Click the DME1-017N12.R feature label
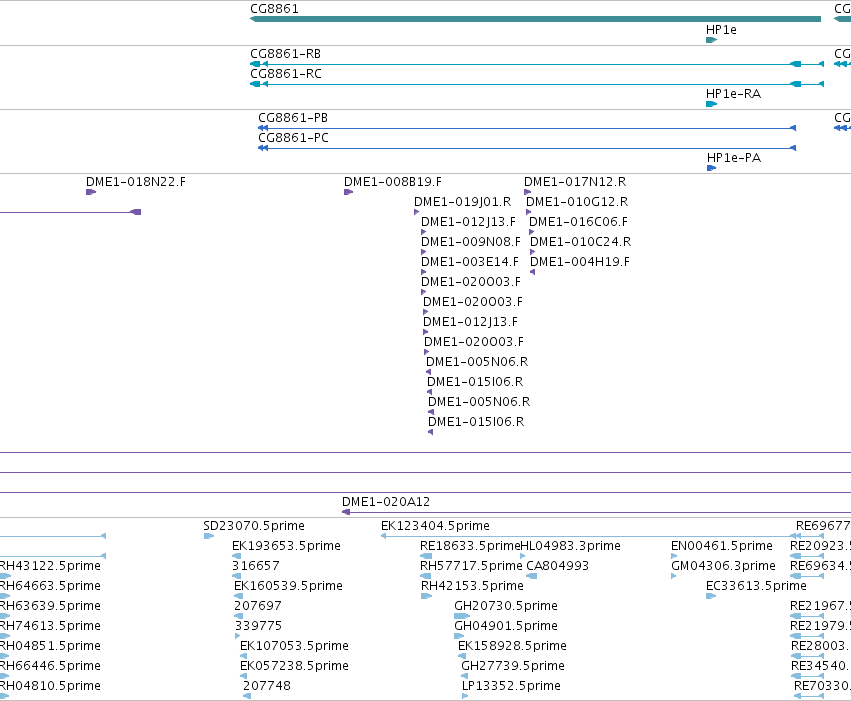The height and width of the screenshot is (701, 851). pyautogui.click(x=575, y=182)
